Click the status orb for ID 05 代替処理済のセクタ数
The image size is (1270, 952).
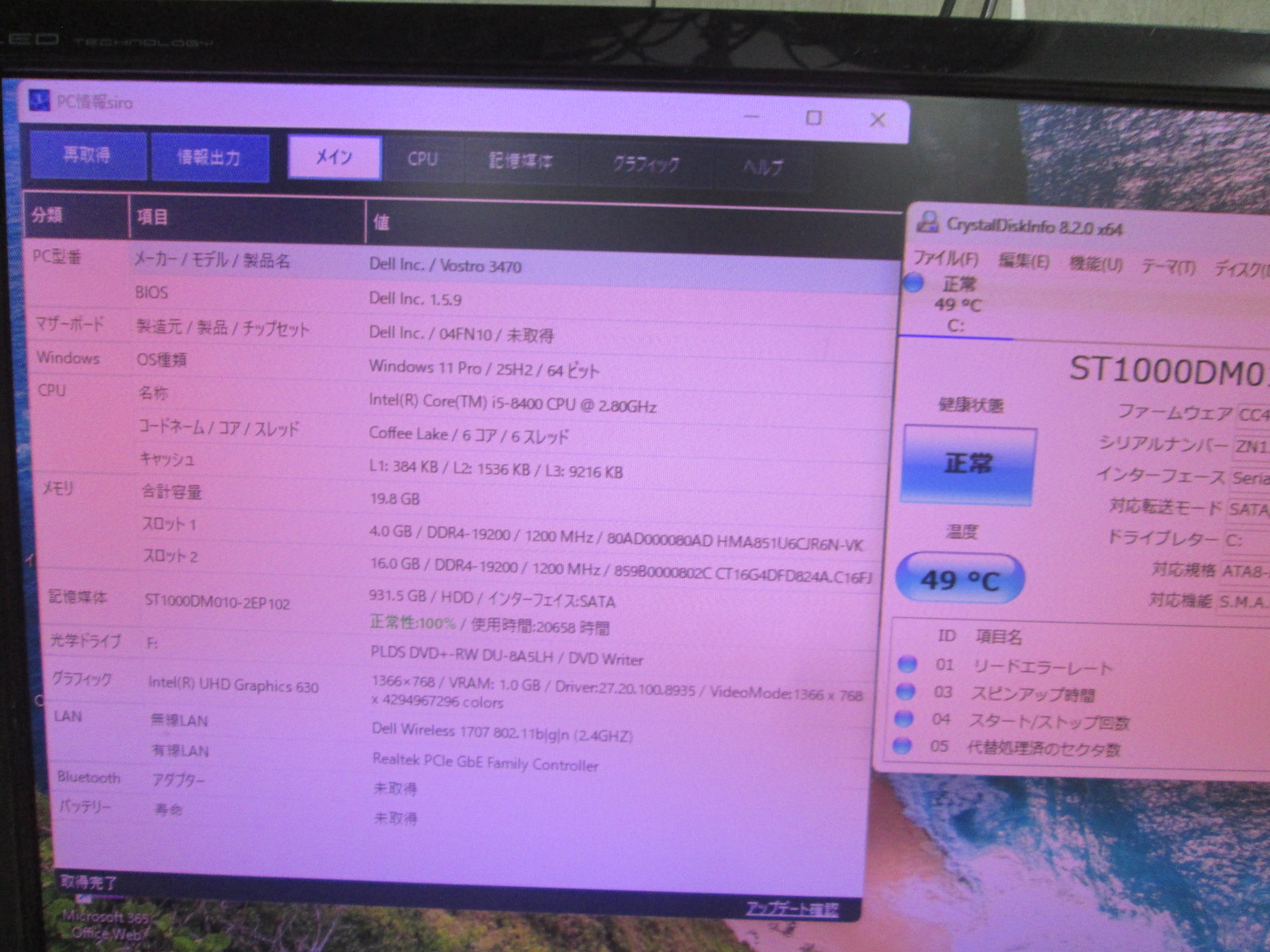click(x=902, y=746)
